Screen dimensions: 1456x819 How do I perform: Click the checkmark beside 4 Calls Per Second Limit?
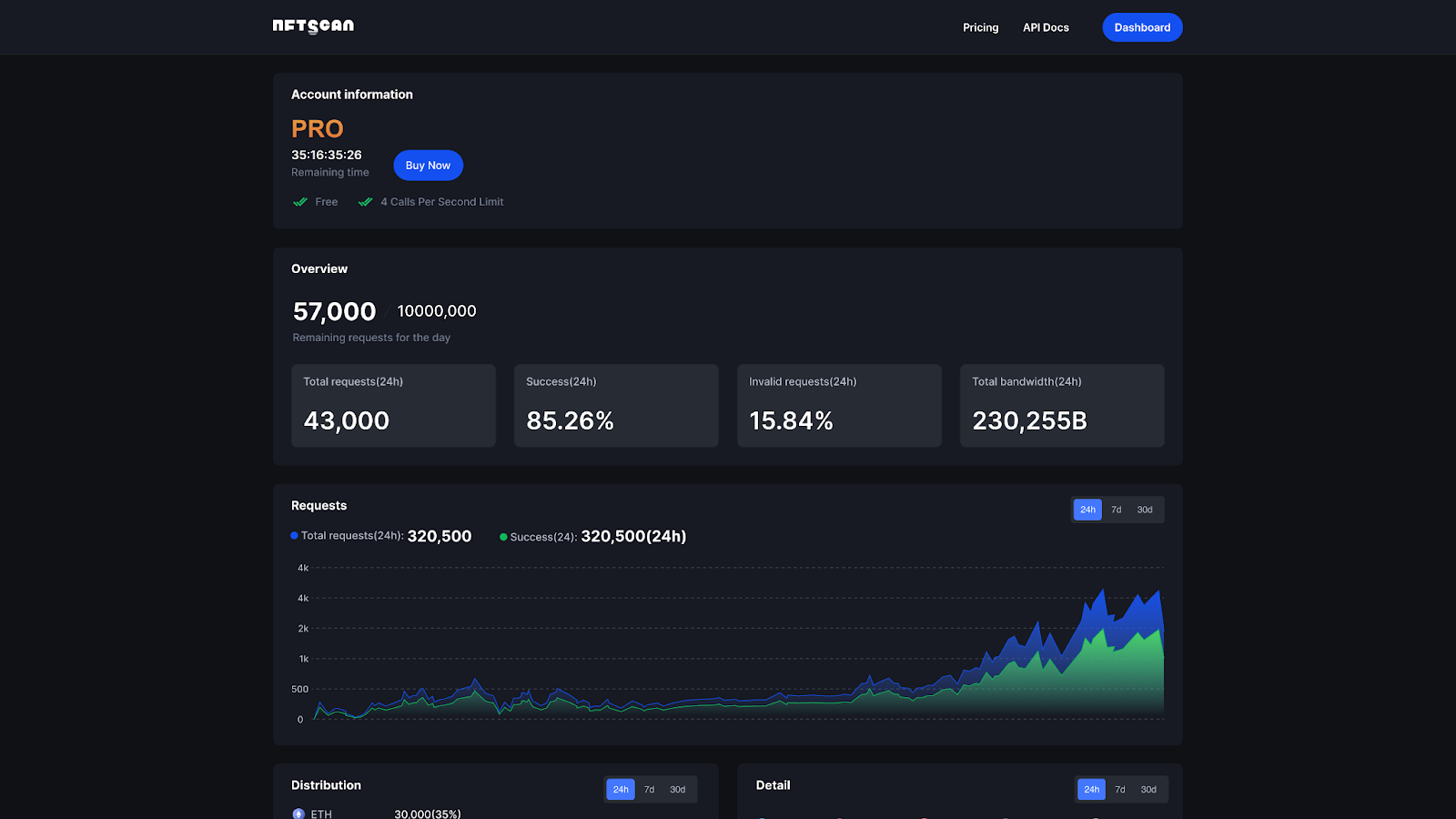(x=366, y=202)
